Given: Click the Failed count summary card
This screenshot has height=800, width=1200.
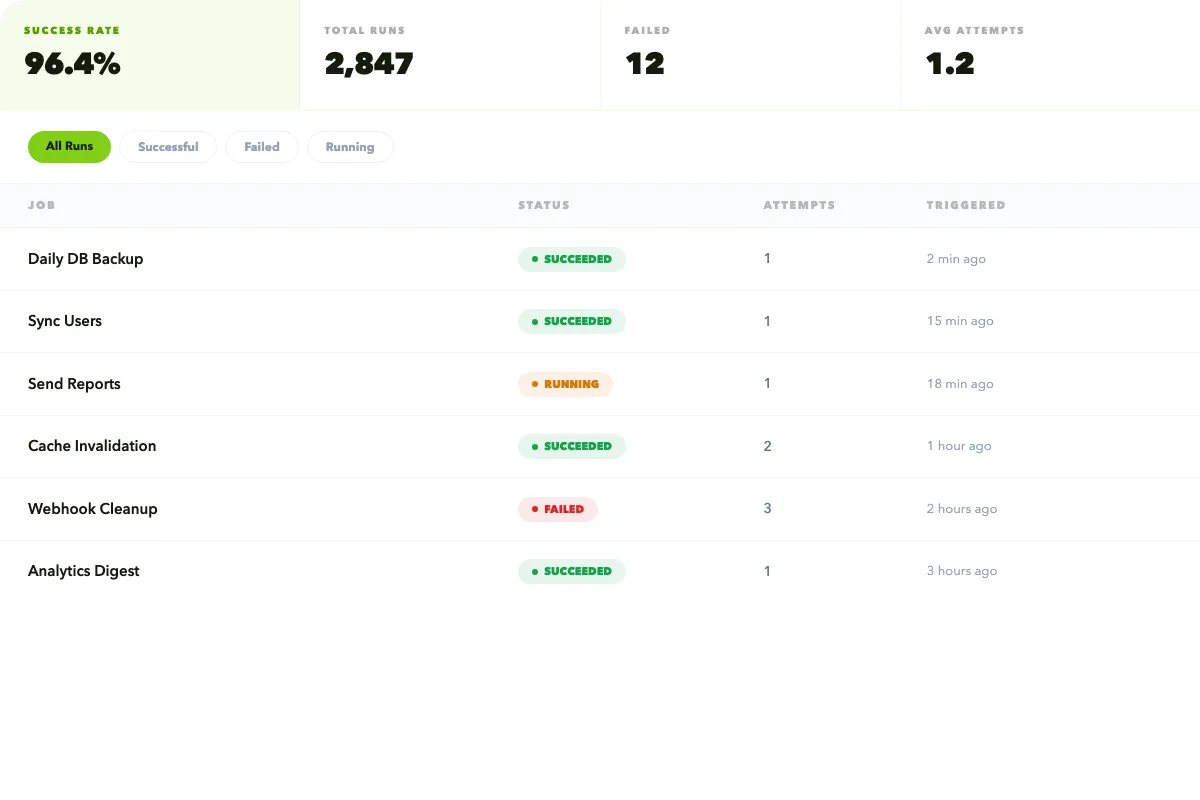Looking at the screenshot, I should (x=749, y=54).
